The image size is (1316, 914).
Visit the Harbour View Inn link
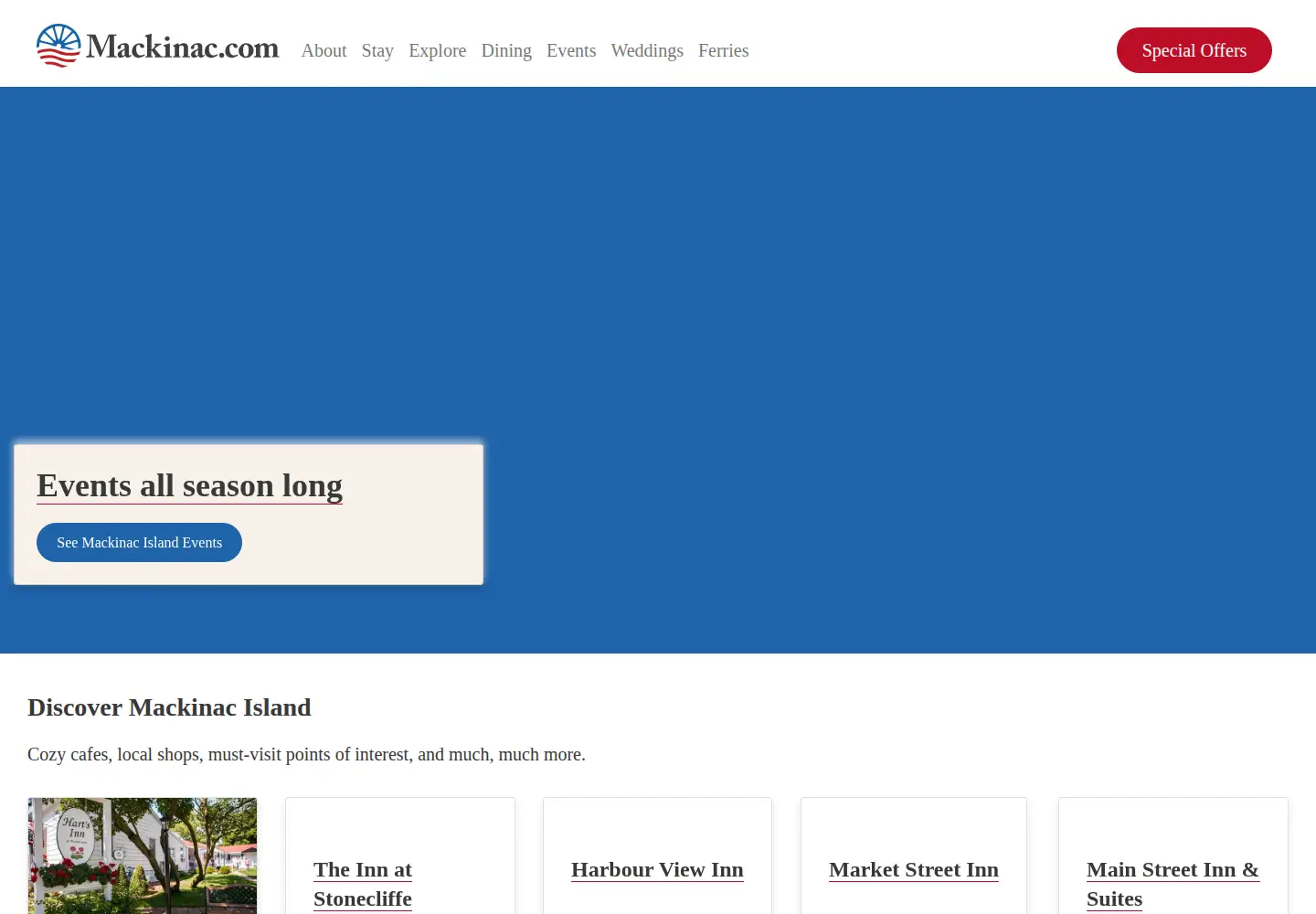tap(657, 869)
